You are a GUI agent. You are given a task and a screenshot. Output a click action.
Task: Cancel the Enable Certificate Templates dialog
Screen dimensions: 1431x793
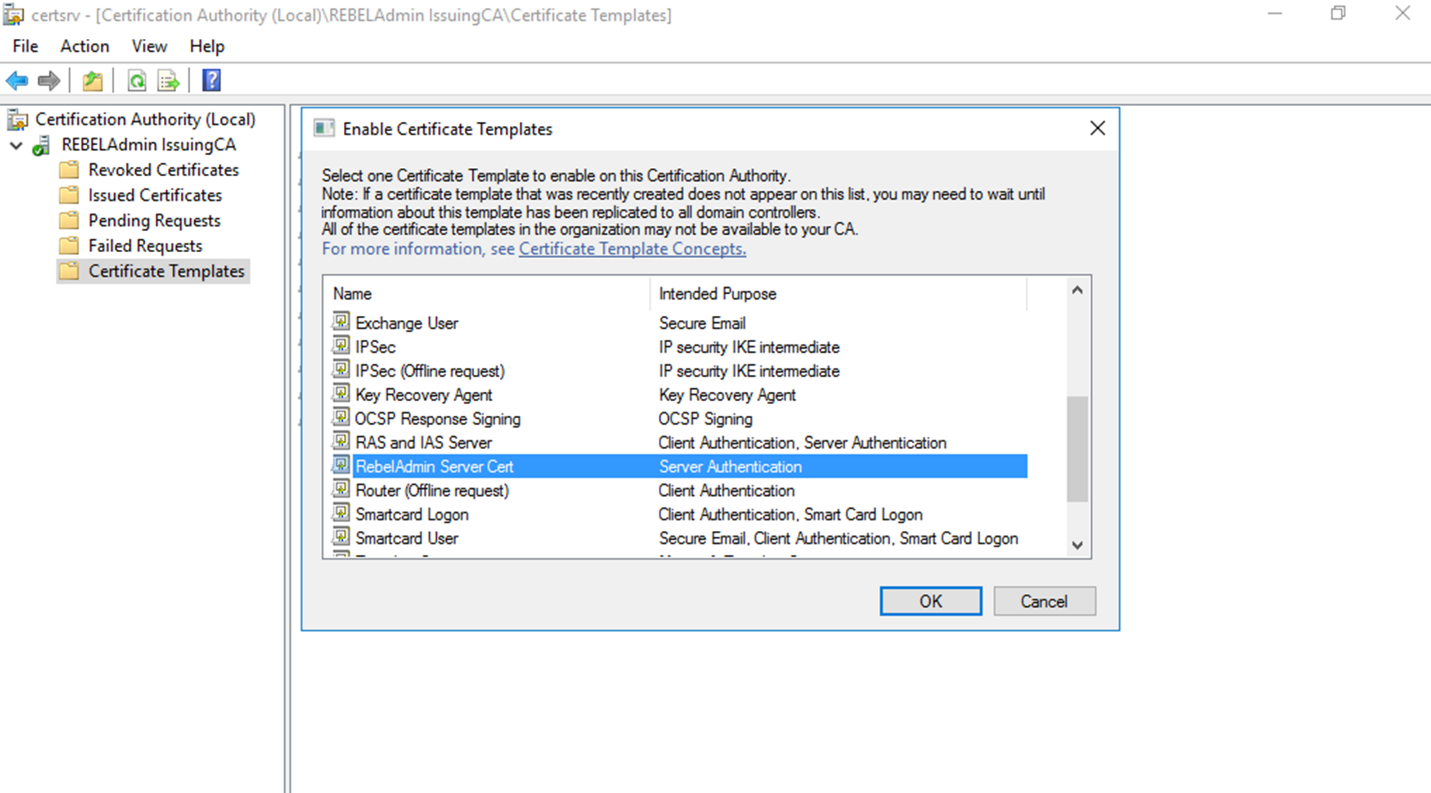tap(1044, 601)
